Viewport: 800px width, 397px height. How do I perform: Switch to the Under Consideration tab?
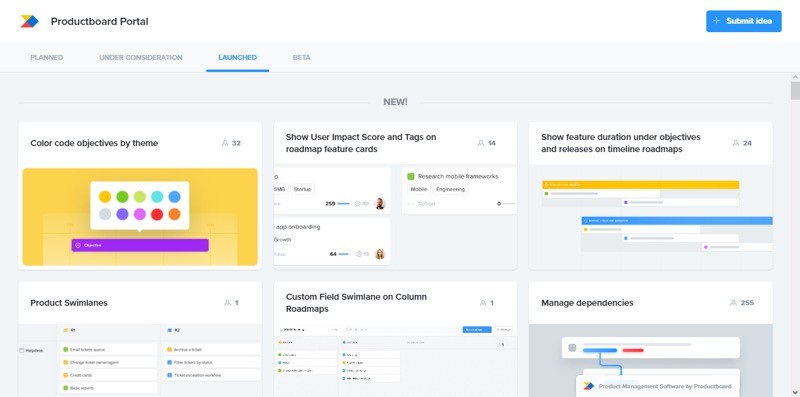(141, 57)
